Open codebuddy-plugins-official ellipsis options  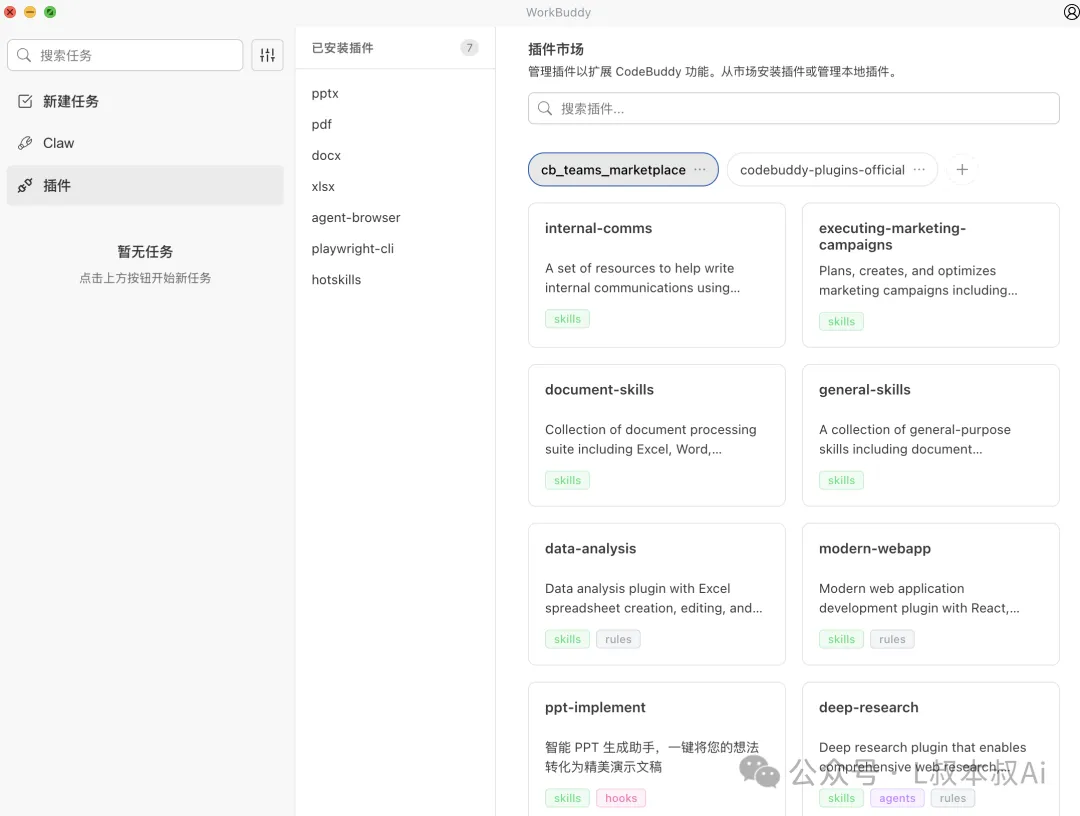coord(919,169)
